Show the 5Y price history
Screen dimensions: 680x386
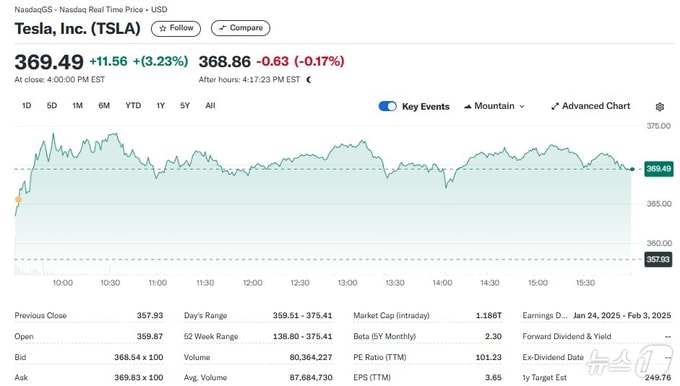(185, 105)
